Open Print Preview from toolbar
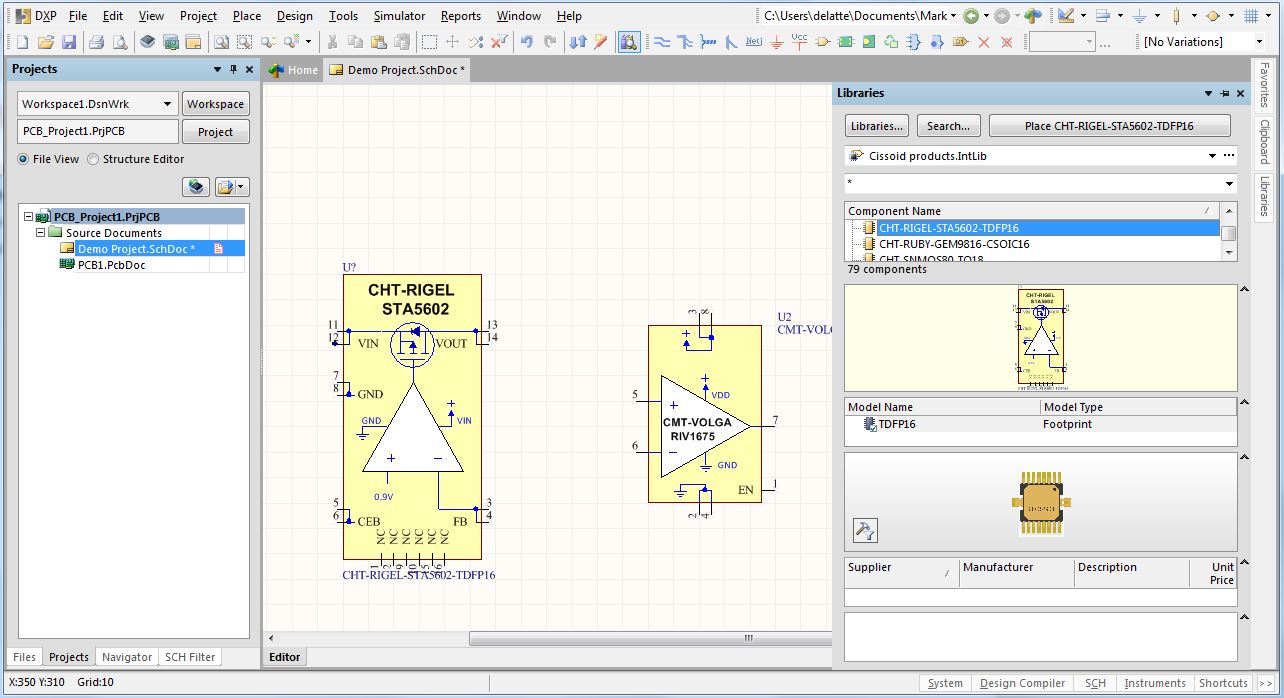 (120, 42)
